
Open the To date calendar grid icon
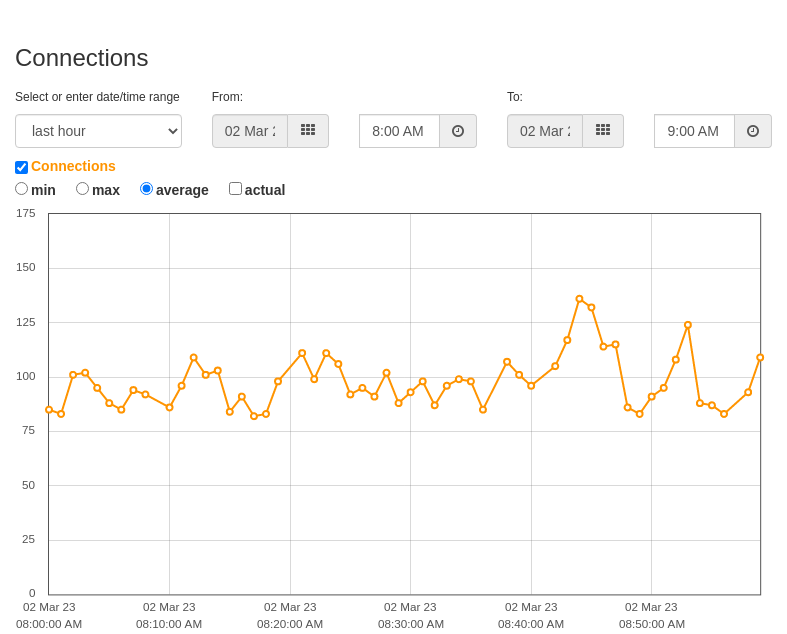point(603,131)
